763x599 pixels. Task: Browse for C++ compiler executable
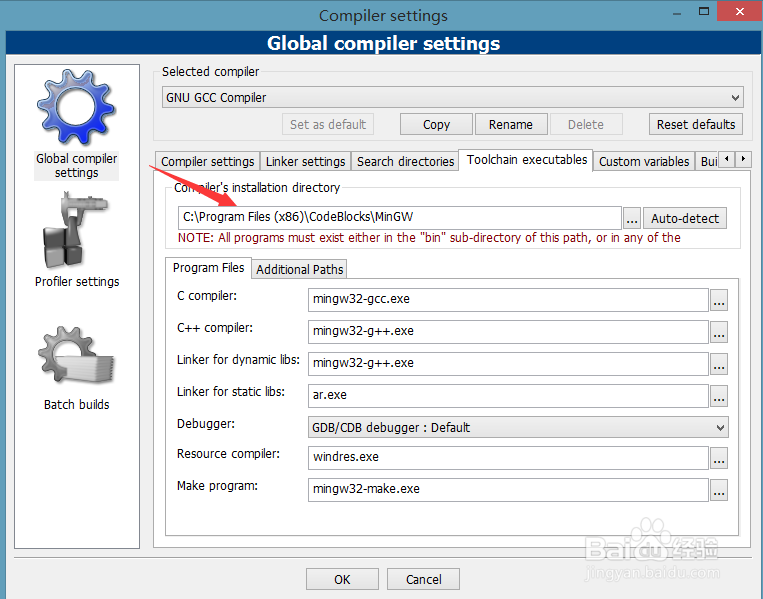[719, 332]
